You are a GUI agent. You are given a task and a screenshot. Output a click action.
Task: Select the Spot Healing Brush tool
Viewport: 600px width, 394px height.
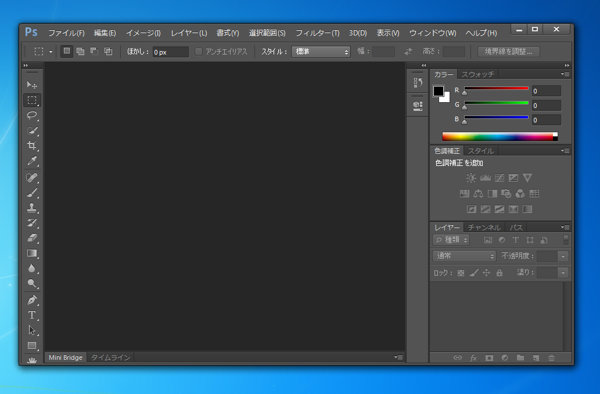click(32, 177)
